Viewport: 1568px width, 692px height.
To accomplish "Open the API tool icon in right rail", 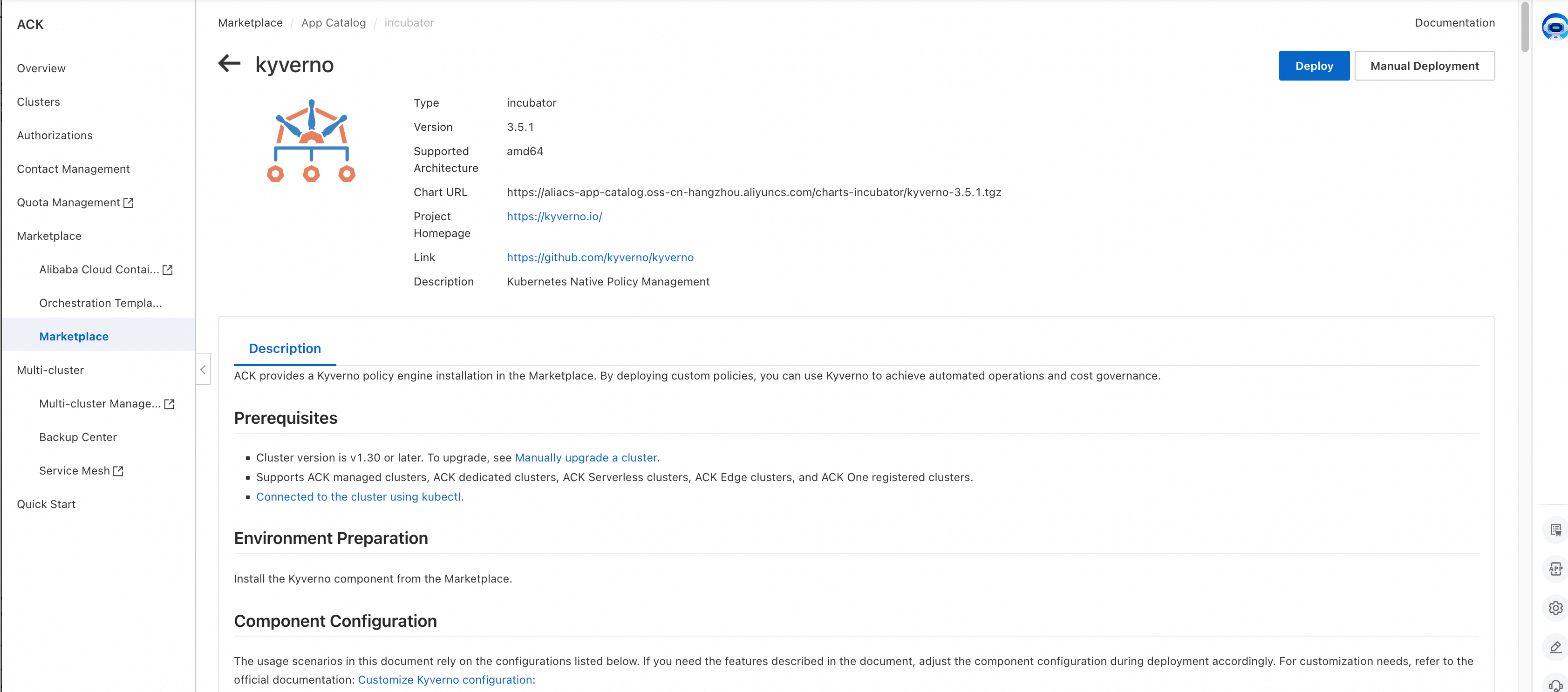I will tap(1555, 569).
